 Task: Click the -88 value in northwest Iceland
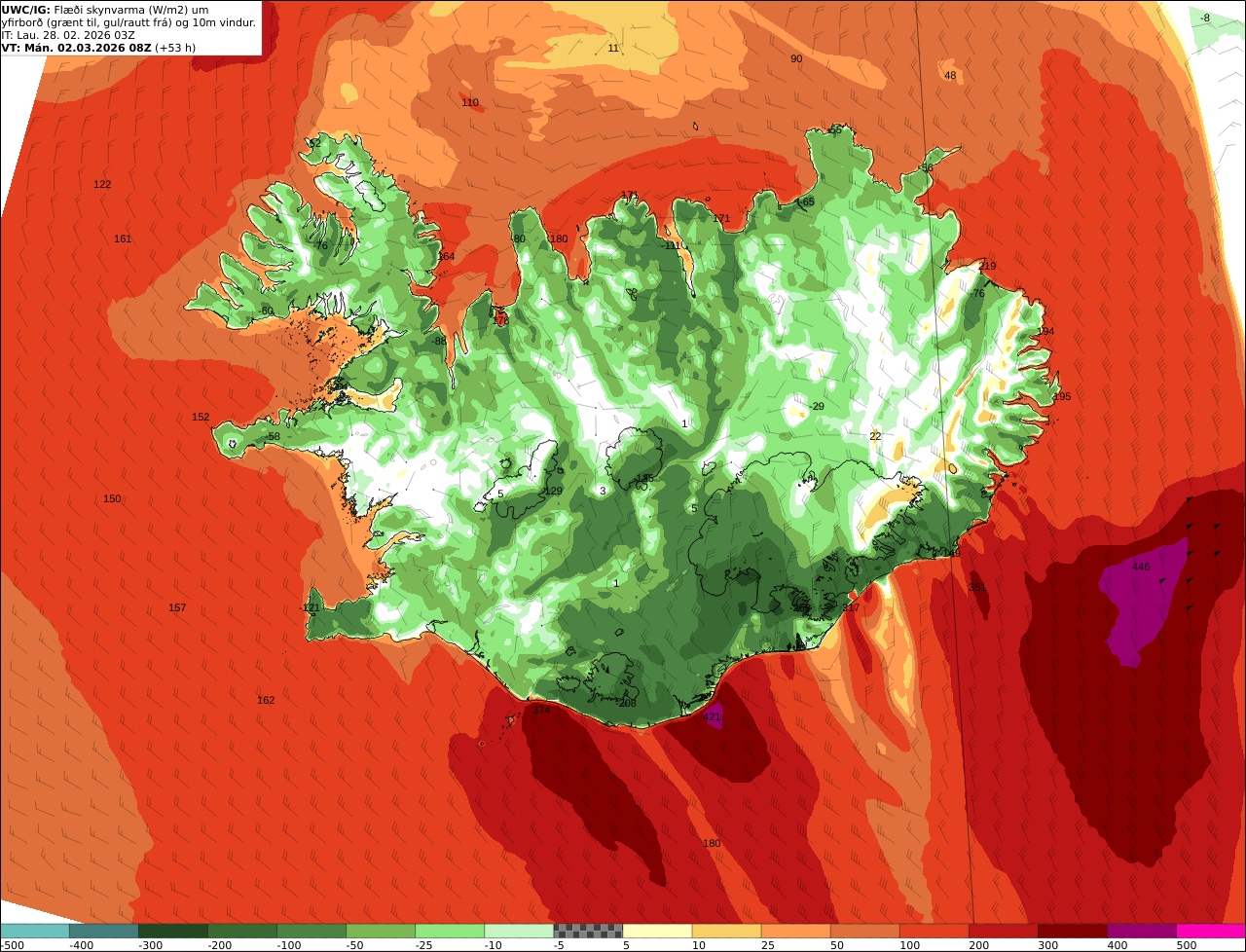click(x=439, y=341)
